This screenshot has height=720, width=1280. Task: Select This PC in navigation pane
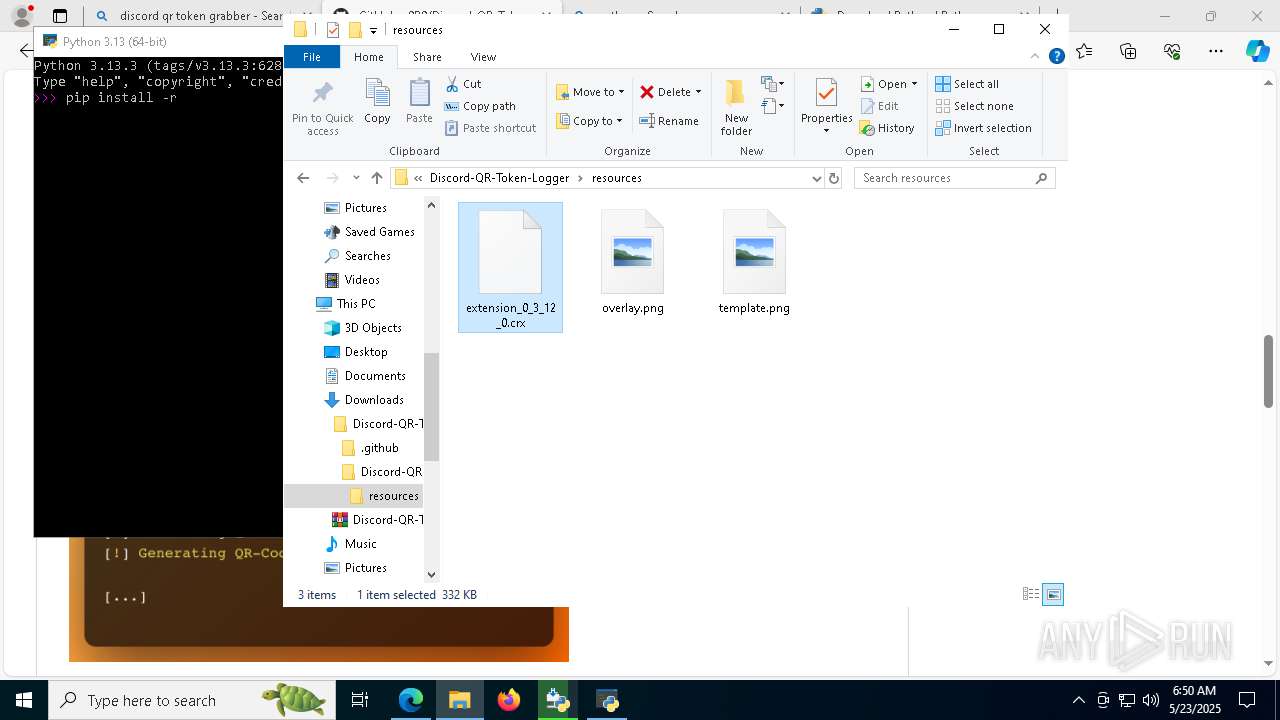(346, 304)
